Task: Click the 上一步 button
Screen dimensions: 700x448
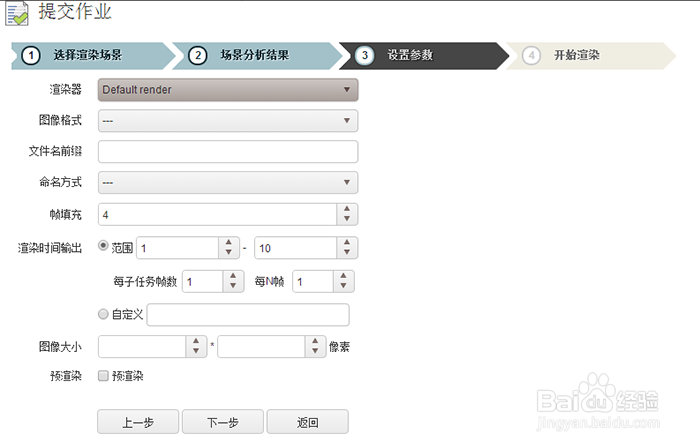Action: [138, 422]
